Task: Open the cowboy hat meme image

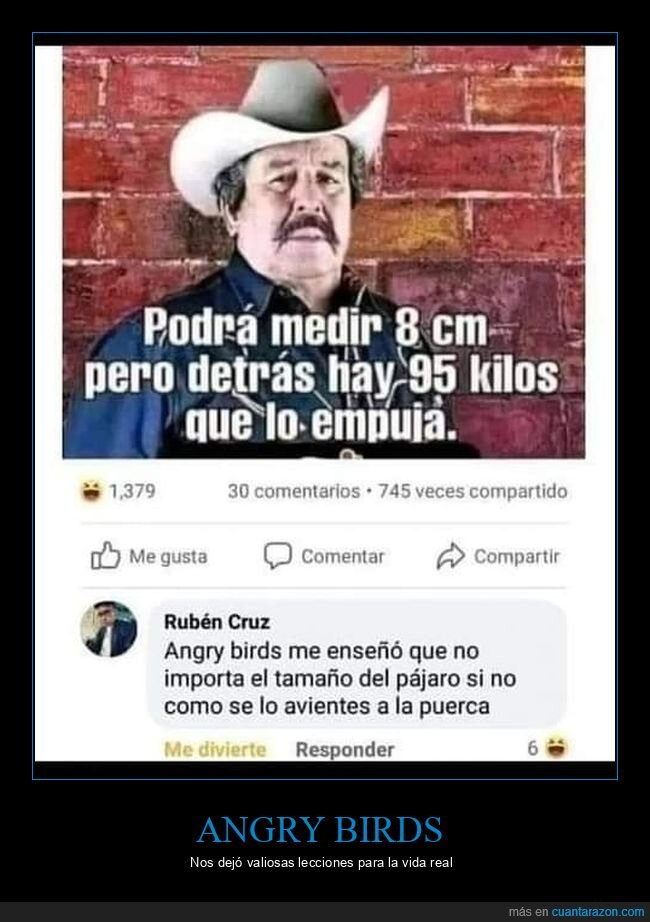Action: pyautogui.click(x=324, y=252)
